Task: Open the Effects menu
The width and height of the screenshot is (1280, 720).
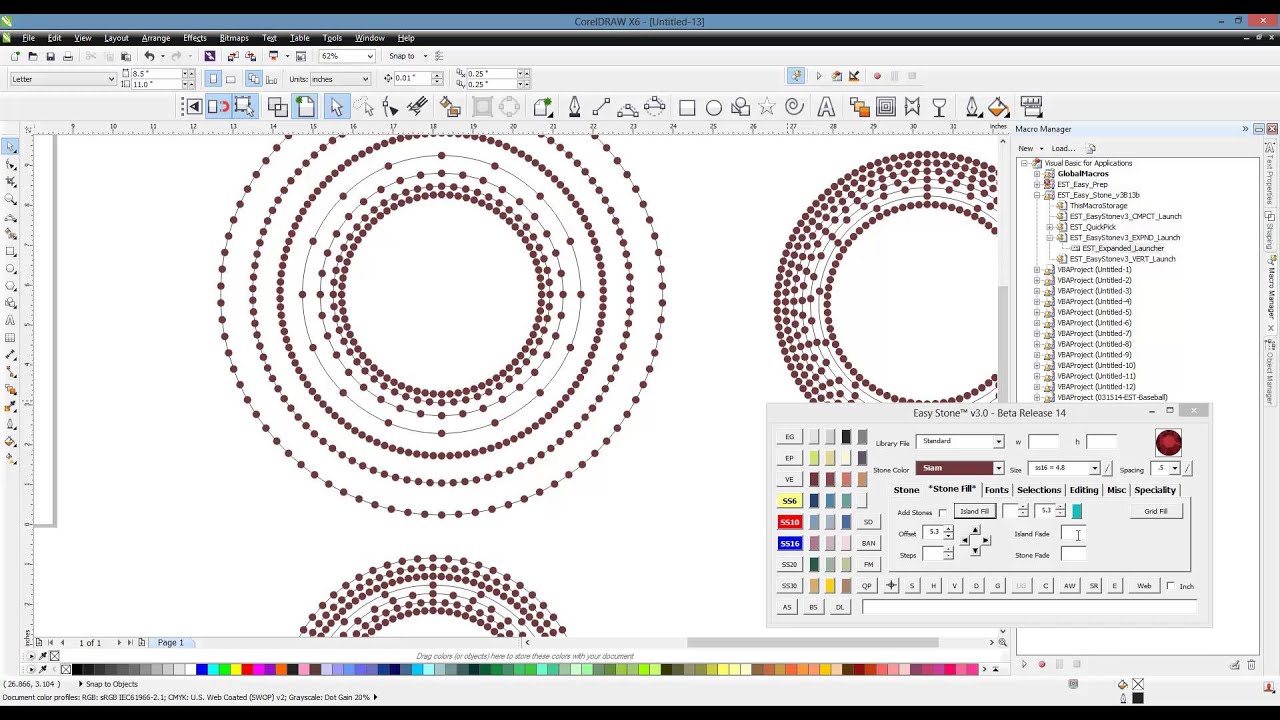Action: pos(194,38)
